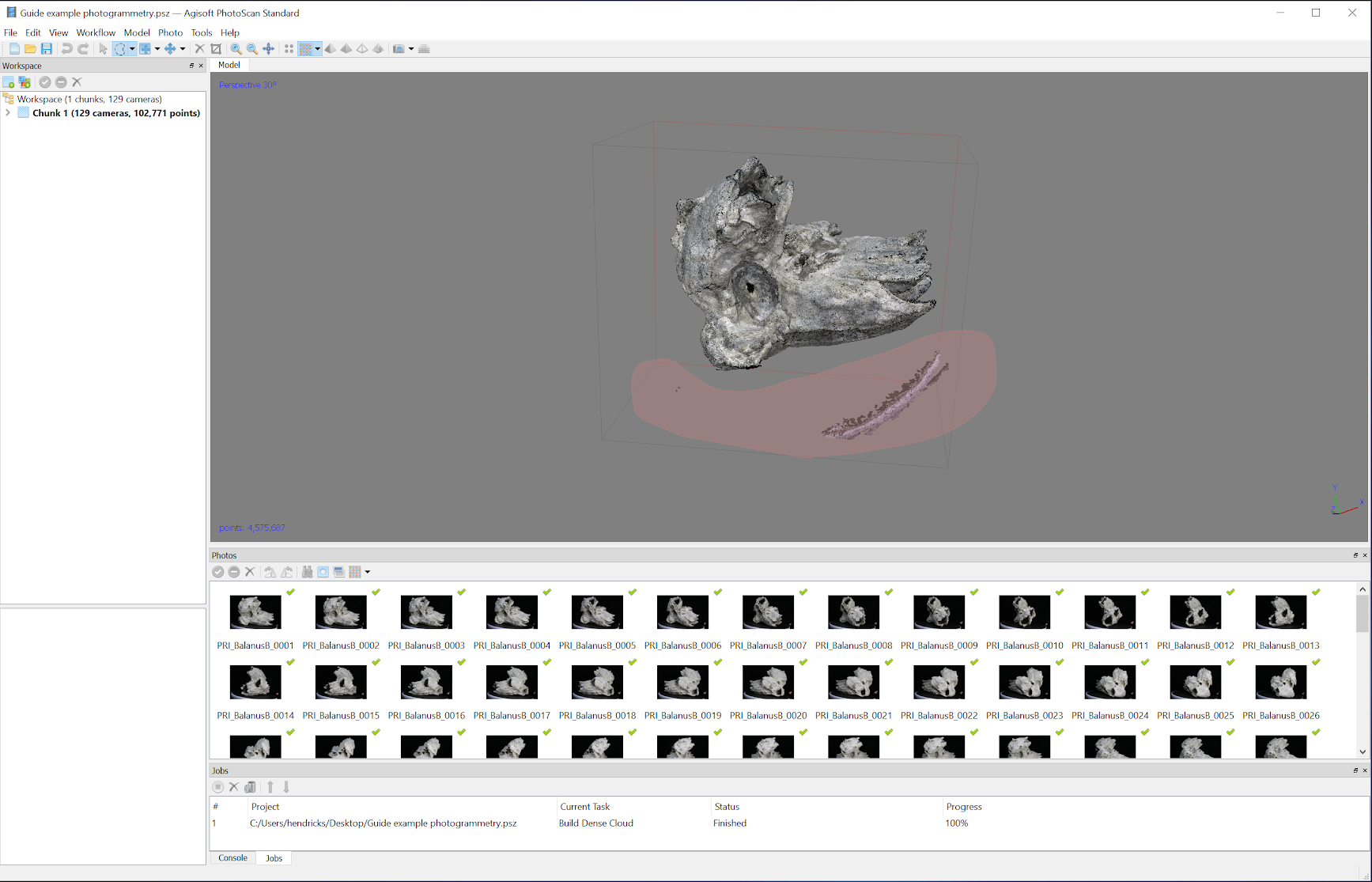Click the stacked images icon in the Photos toolbar
The width and height of the screenshot is (1372, 882).
point(339,572)
